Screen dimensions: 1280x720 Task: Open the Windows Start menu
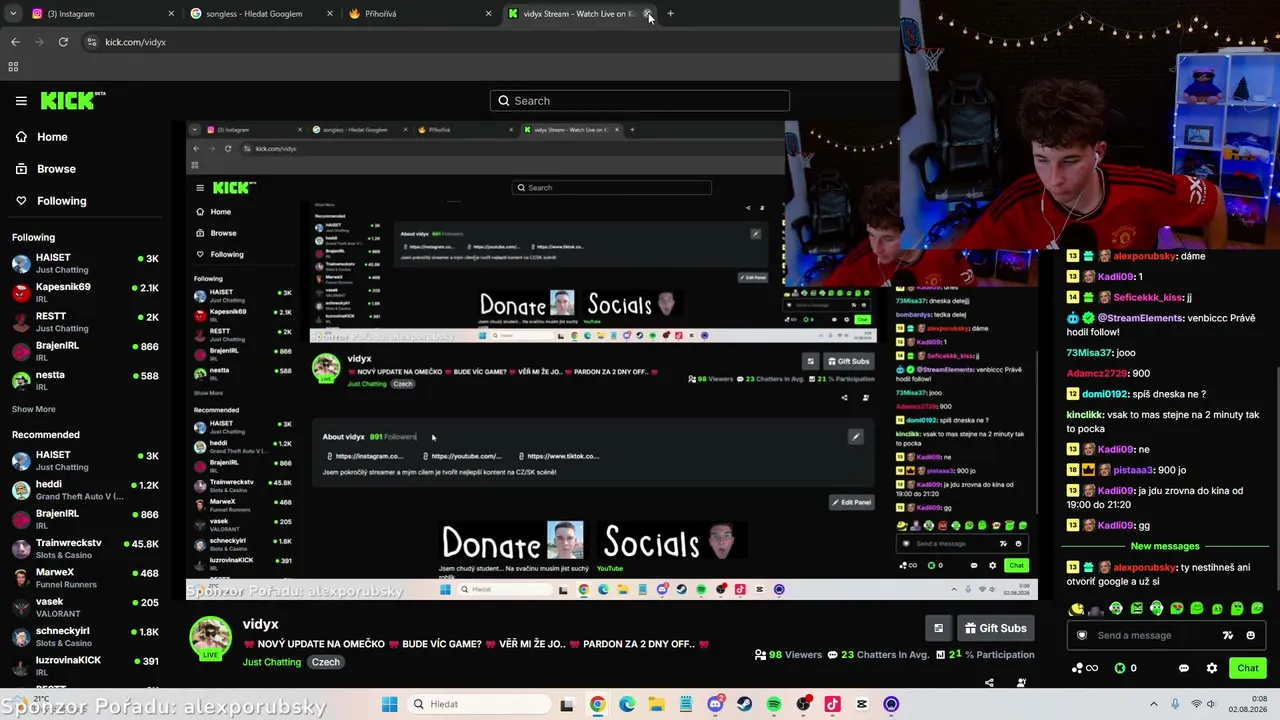click(x=390, y=704)
